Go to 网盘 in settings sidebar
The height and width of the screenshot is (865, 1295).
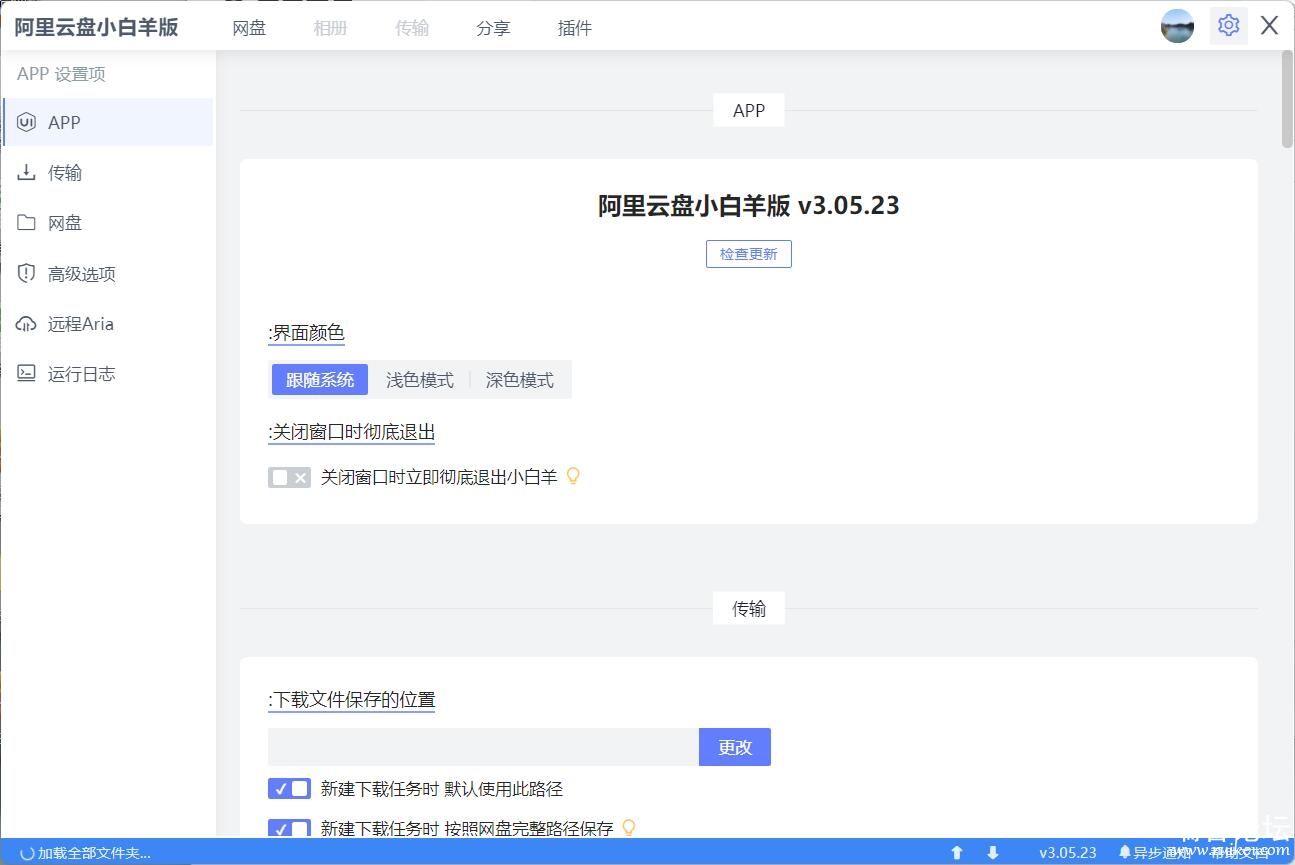click(x=108, y=223)
